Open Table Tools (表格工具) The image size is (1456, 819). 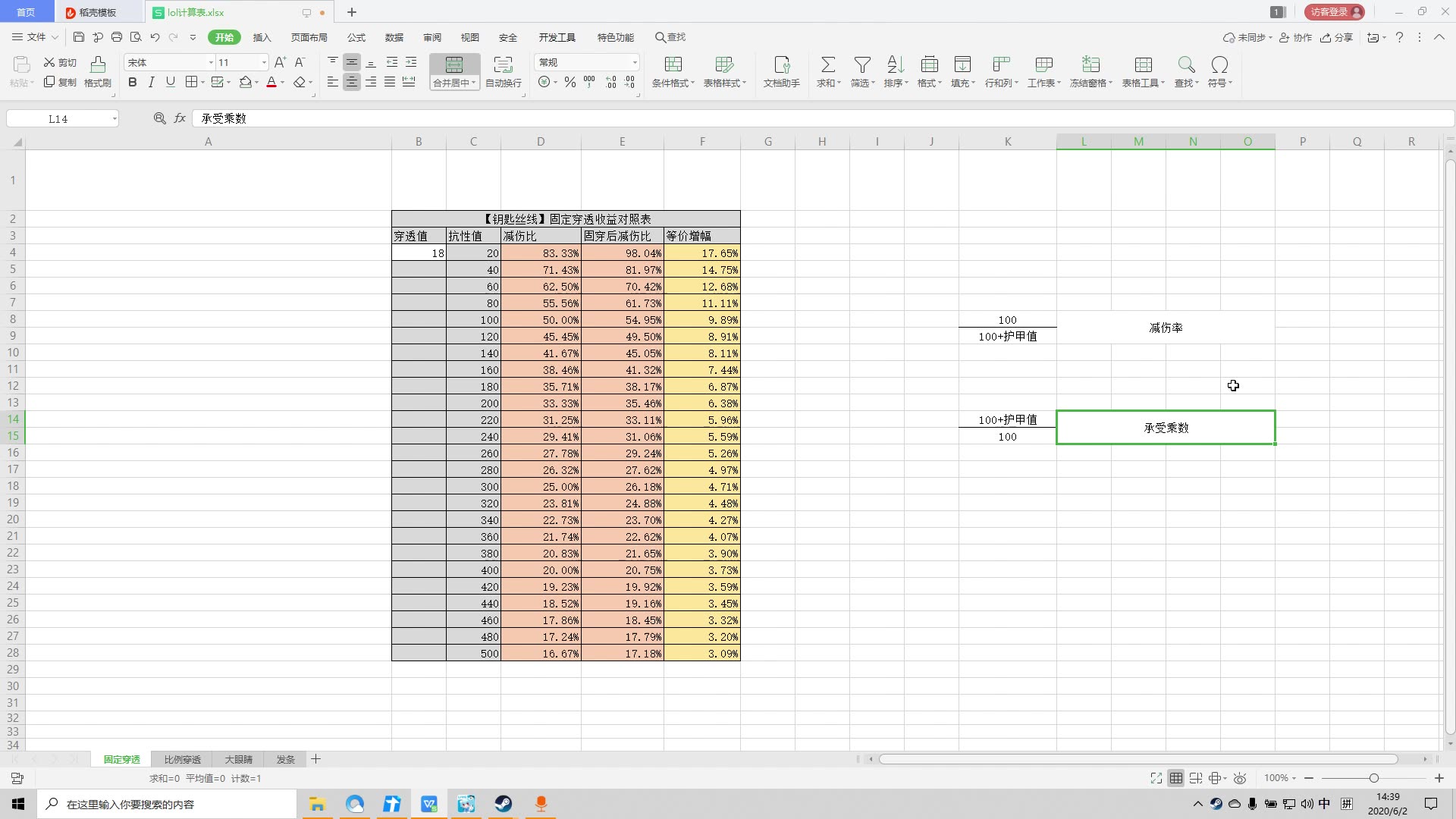click(1143, 72)
